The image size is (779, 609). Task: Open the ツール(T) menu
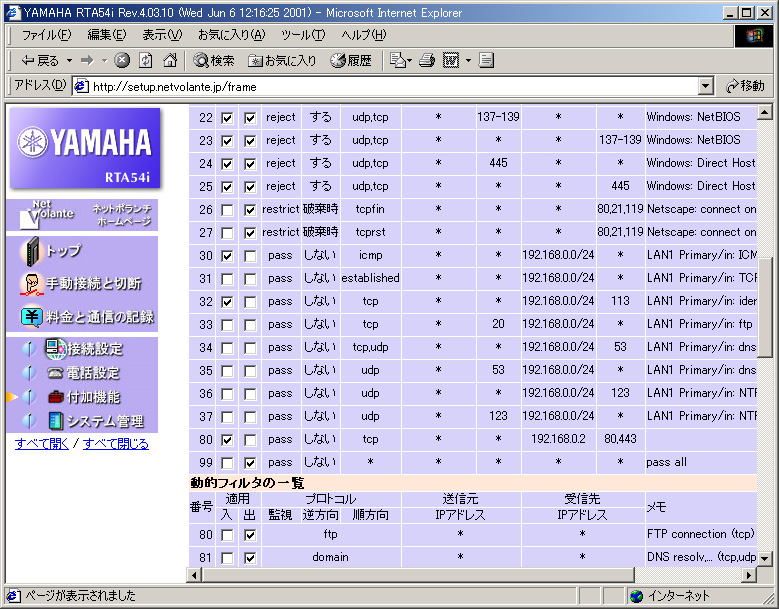point(303,35)
